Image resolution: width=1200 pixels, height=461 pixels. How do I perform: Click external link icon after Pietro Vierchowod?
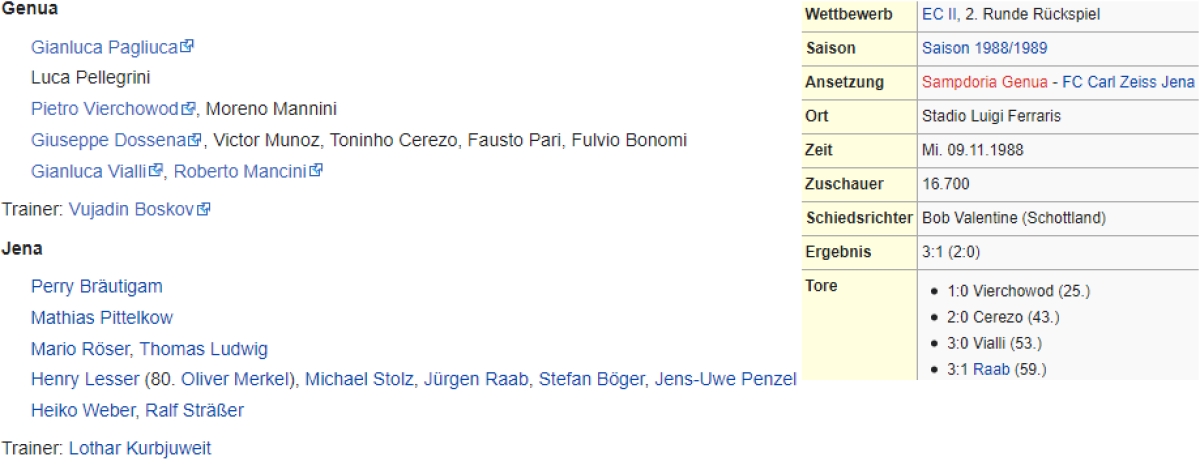188,108
